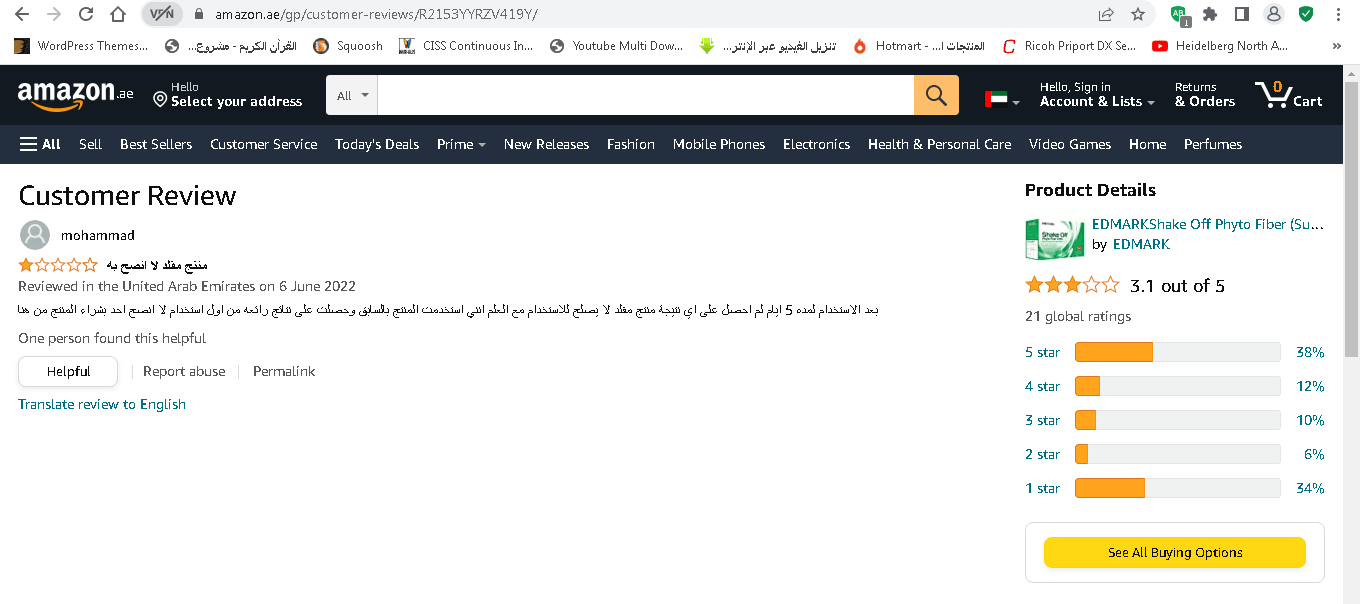Screen dimensions: 1360x604
Task: Click the amazon.ae URL in the address bar
Action: coord(376,15)
